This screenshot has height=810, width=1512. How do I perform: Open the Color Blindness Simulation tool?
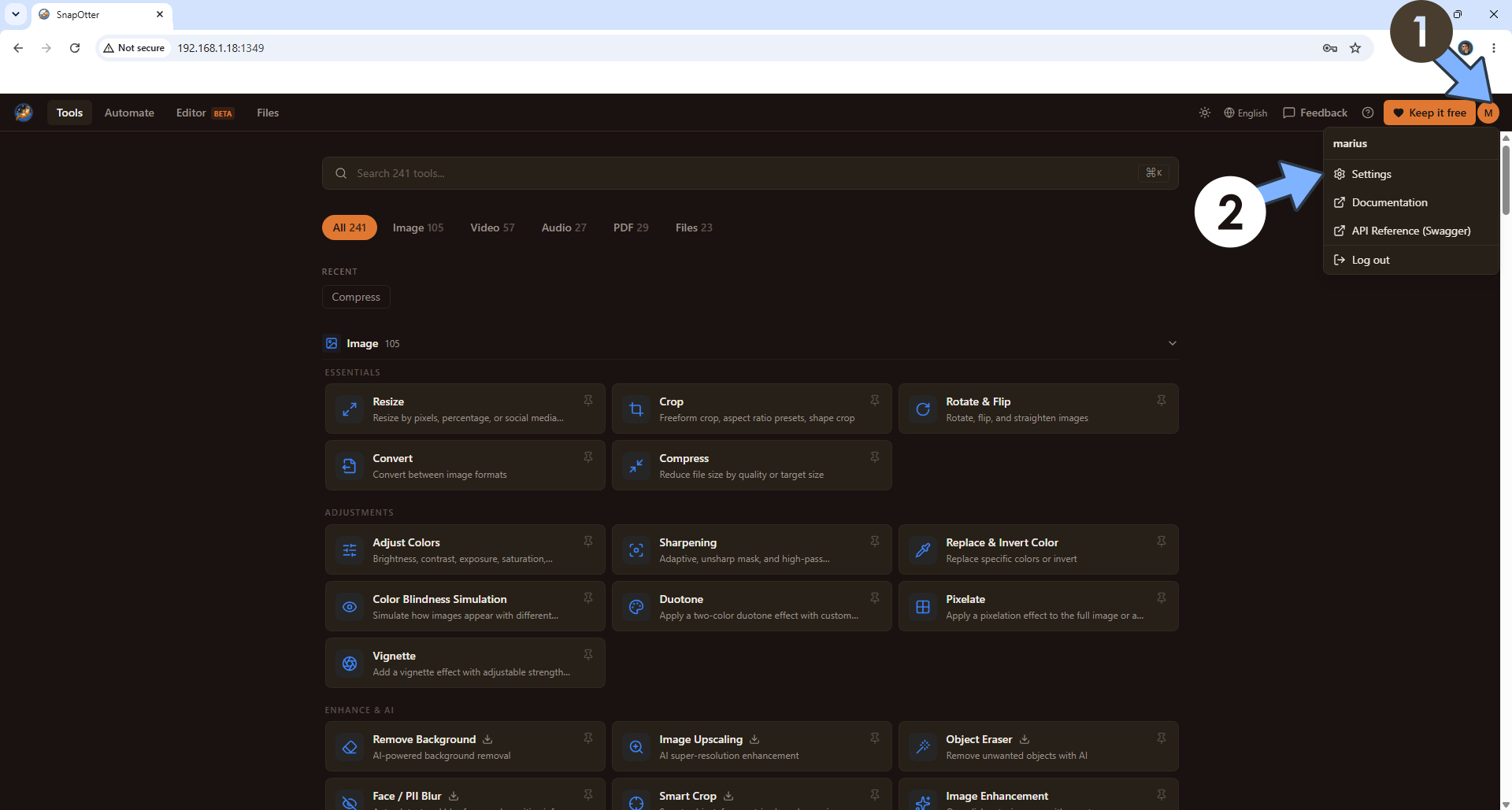[x=465, y=606]
